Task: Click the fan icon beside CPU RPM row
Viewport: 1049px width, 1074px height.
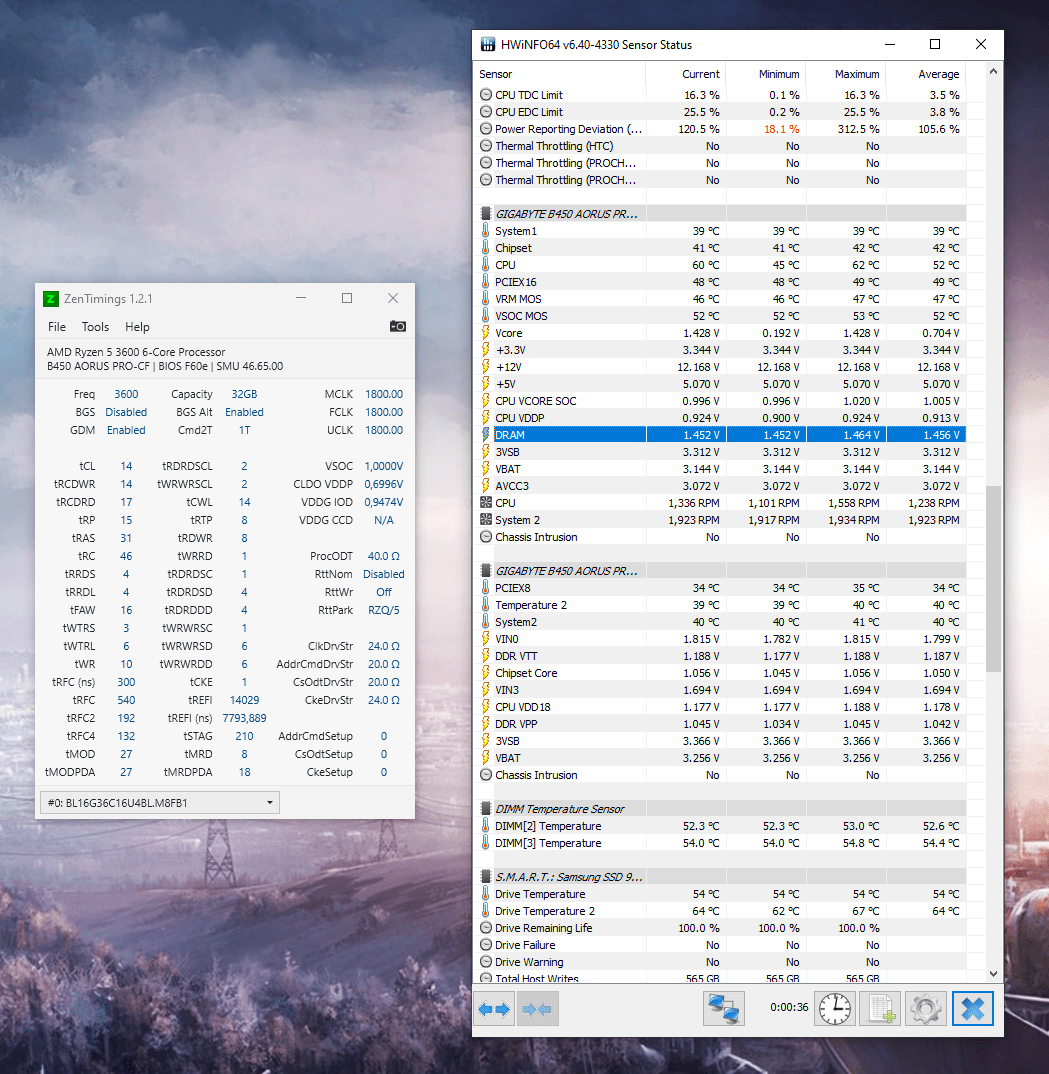Action: (485, 503)
